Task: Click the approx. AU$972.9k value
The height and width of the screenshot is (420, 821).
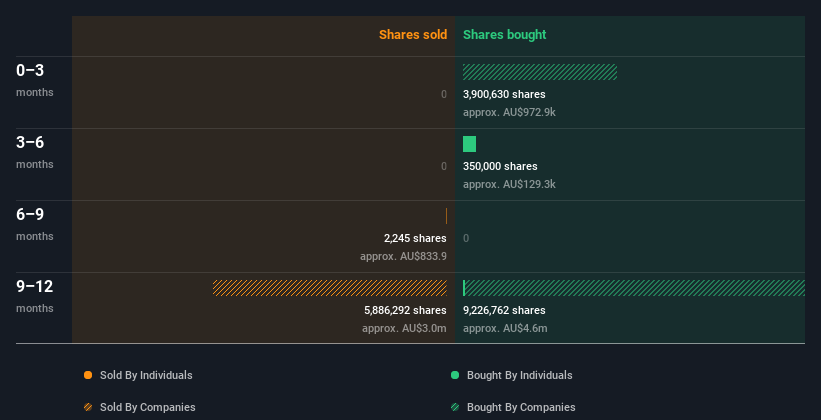Action: pyautogui.click(x=509, y=113)
